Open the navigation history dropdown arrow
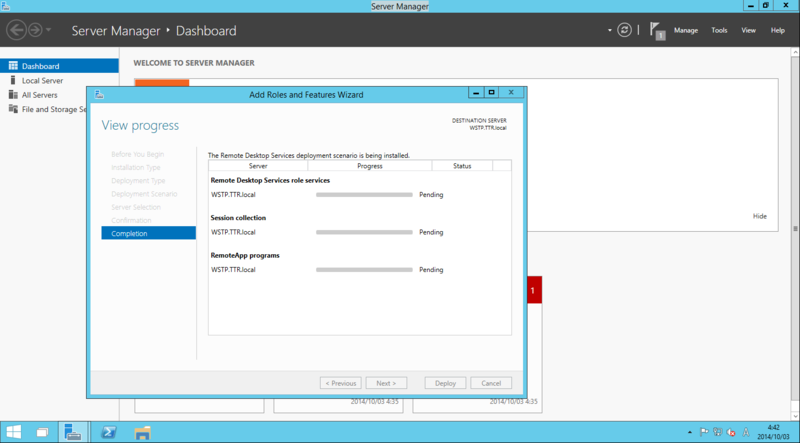This screenshot has width=800, height=443. coord(48,30)
